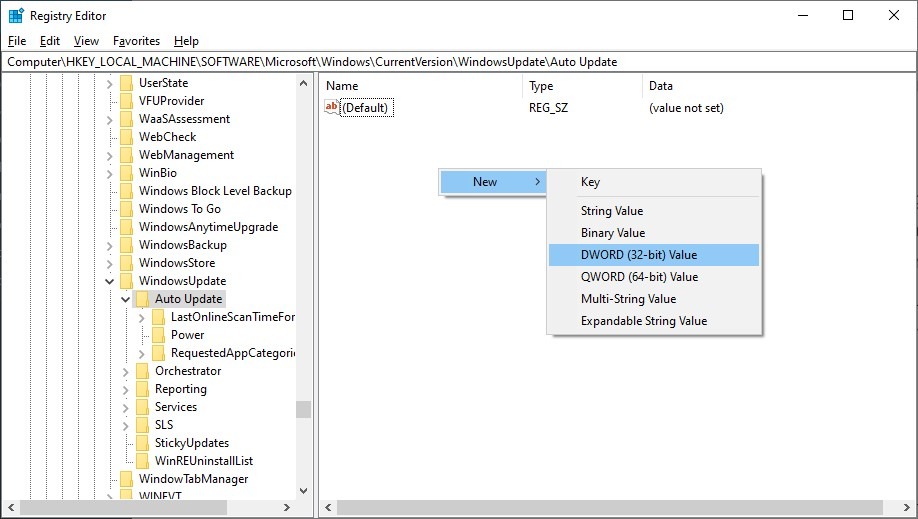Select the WindowTabManager folder icon
Screen dimensions: 918x519
126,479
